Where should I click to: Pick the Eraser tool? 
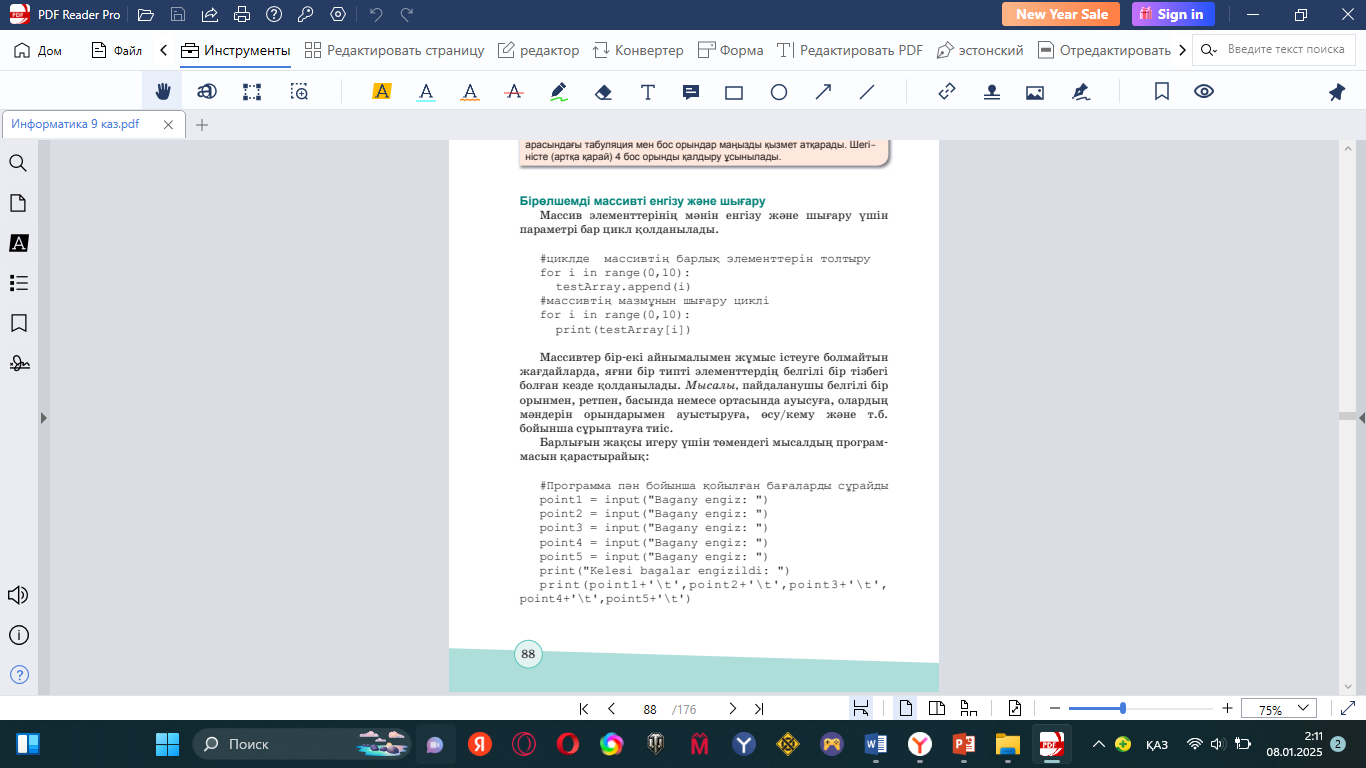point(603,92)
